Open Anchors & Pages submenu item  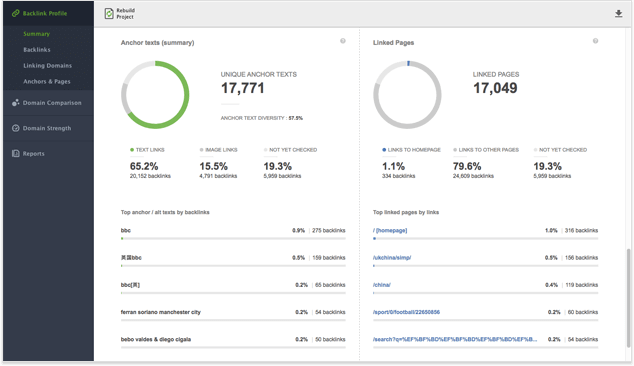click(46, 81)
